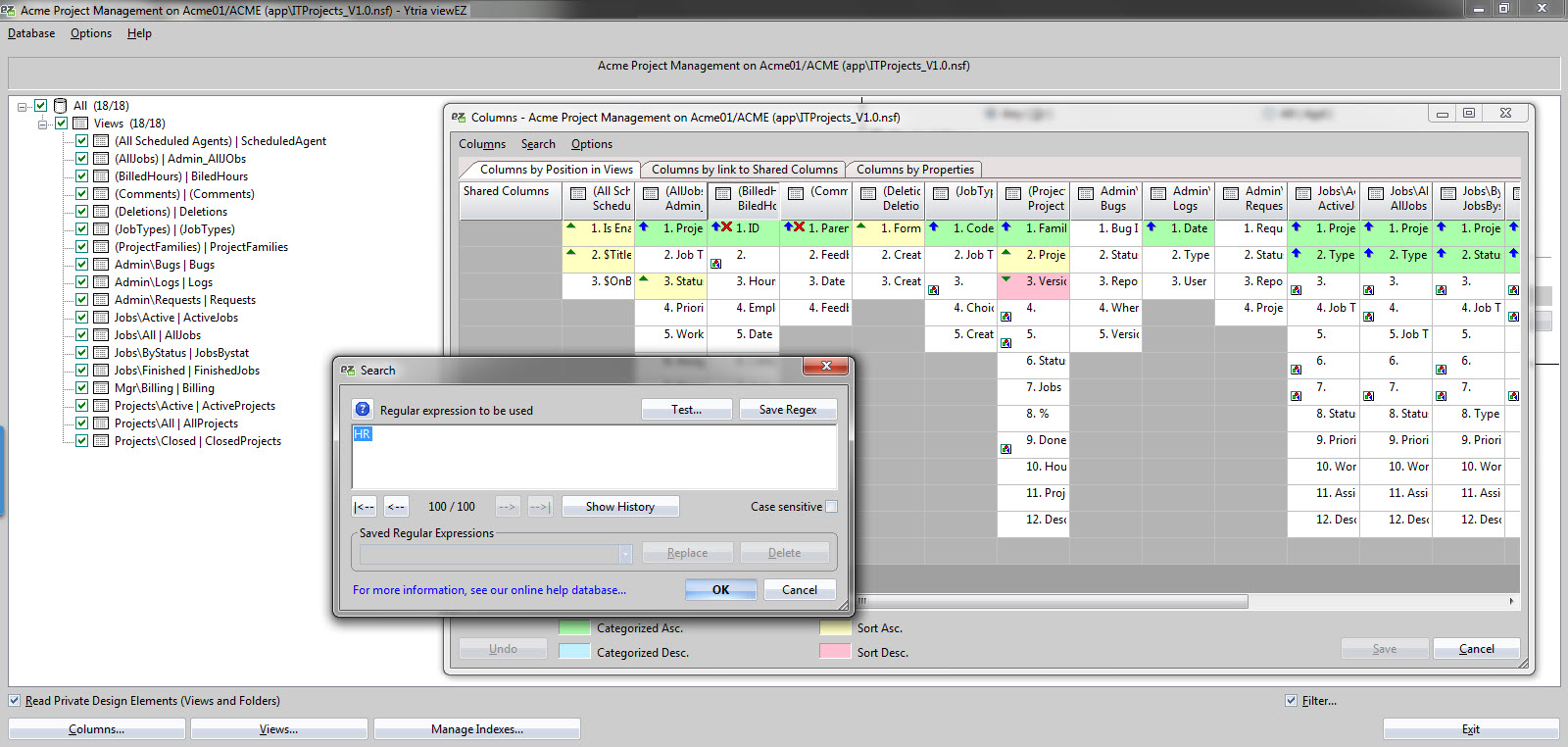The image size is (1568, 747).
Task: Uncheck Read Private Design Elements checkbox
Action: point(14,701)
